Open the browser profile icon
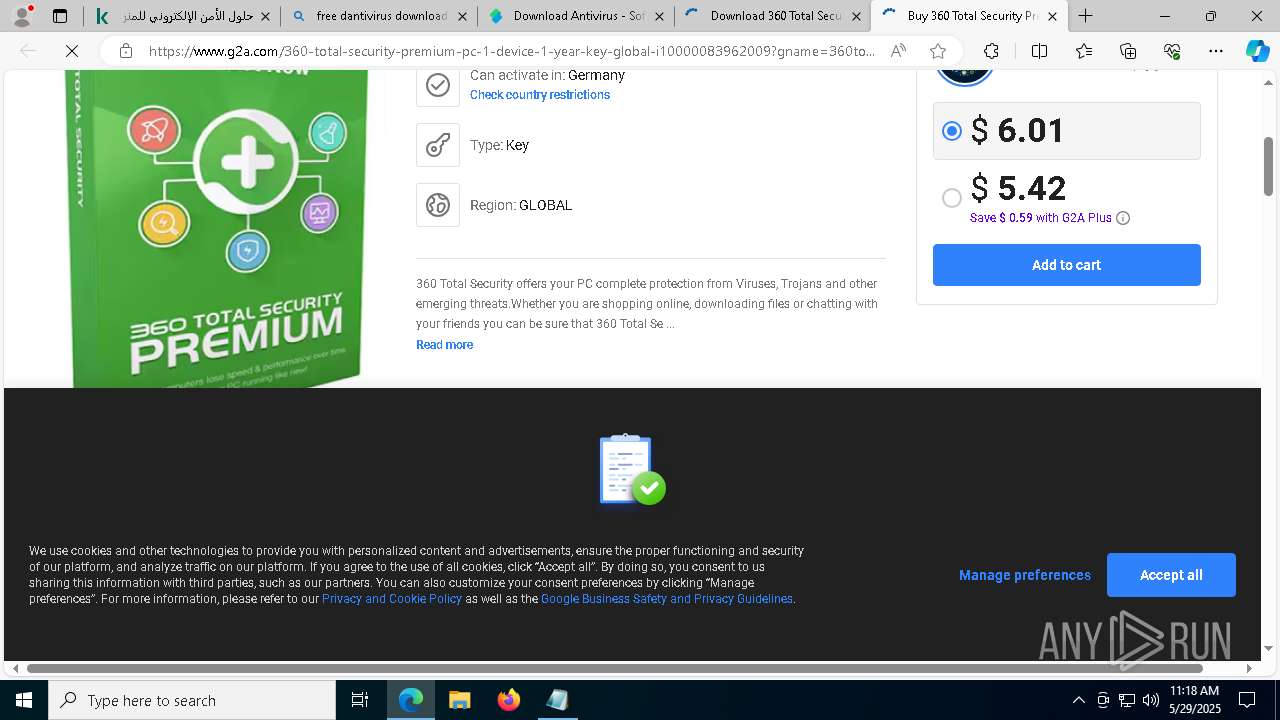 click(x=22, y=16)
